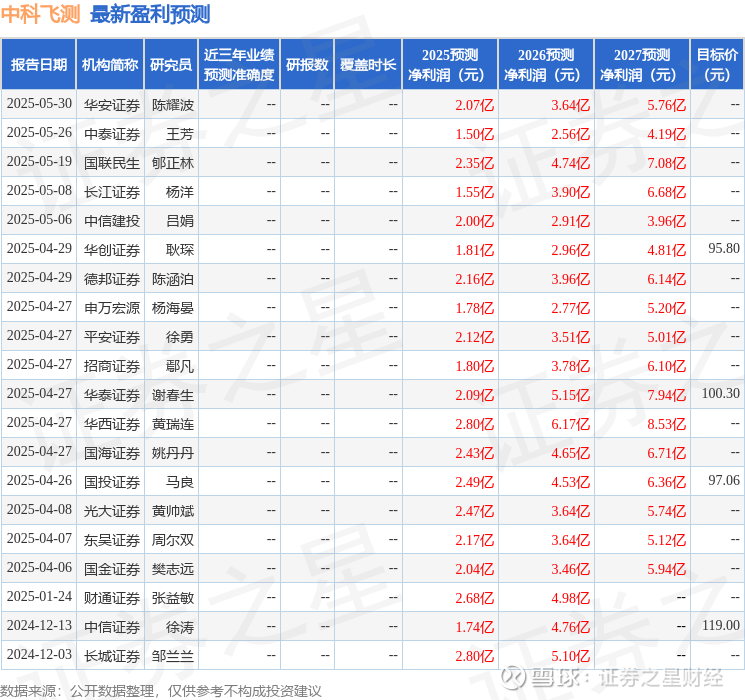This screenshot has height=700, width=745.
Task: Select analyst 邹兰兰
Action: pyautogui.click(x=173, y=656)
